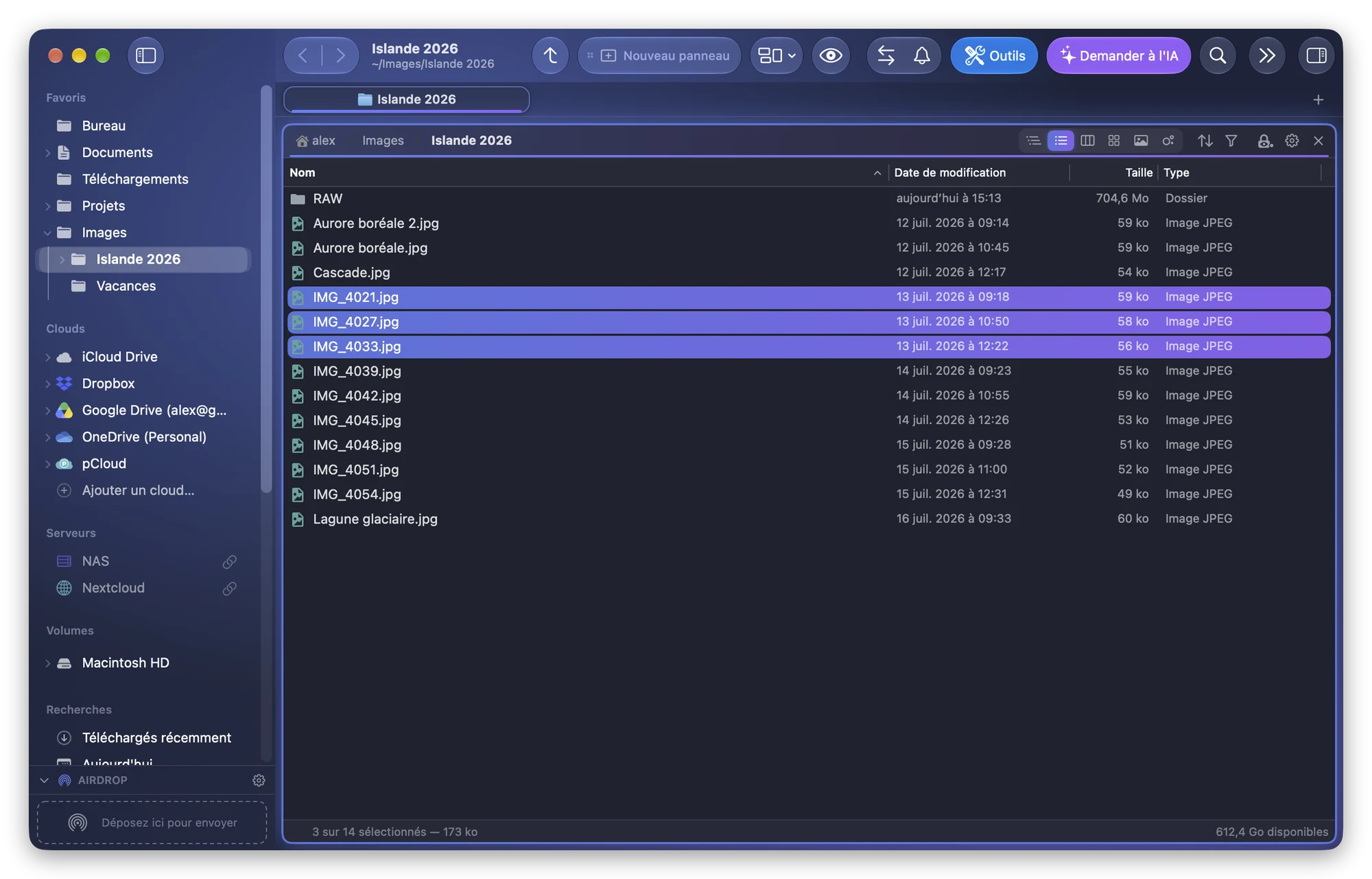Select the Cascade.jpg file row
The image size is (1372, 879).
click(x=809, y=272)
